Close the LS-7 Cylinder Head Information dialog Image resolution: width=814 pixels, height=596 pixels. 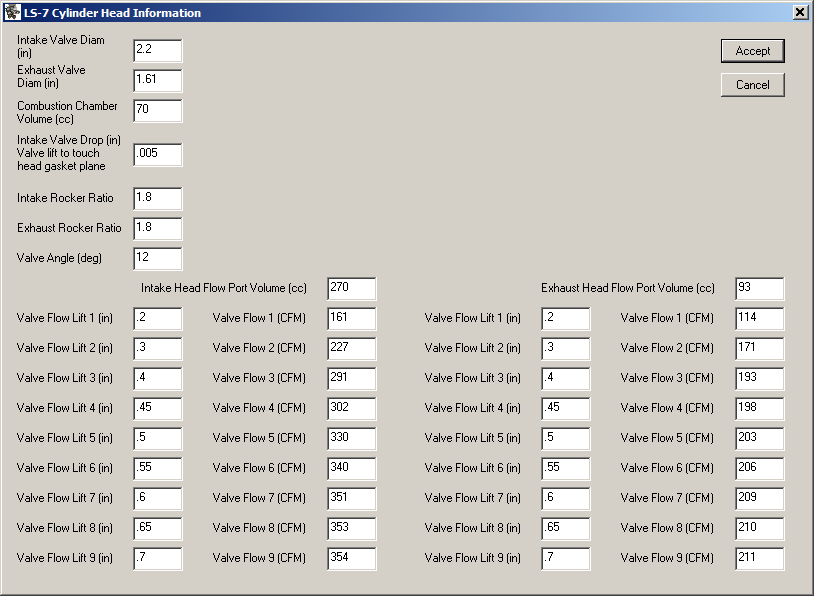[x=800, y=12]
